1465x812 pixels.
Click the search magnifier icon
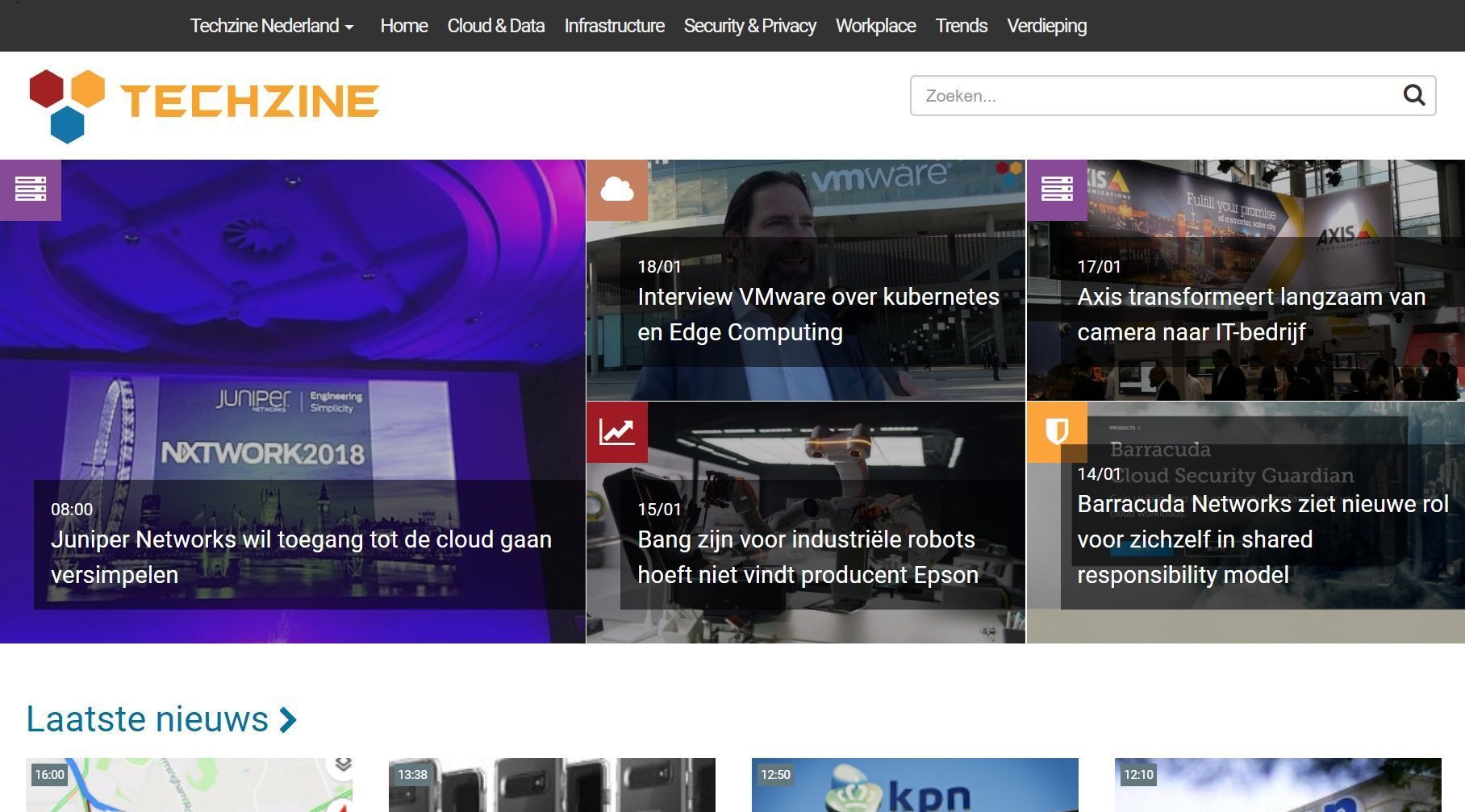[1413, 95]
